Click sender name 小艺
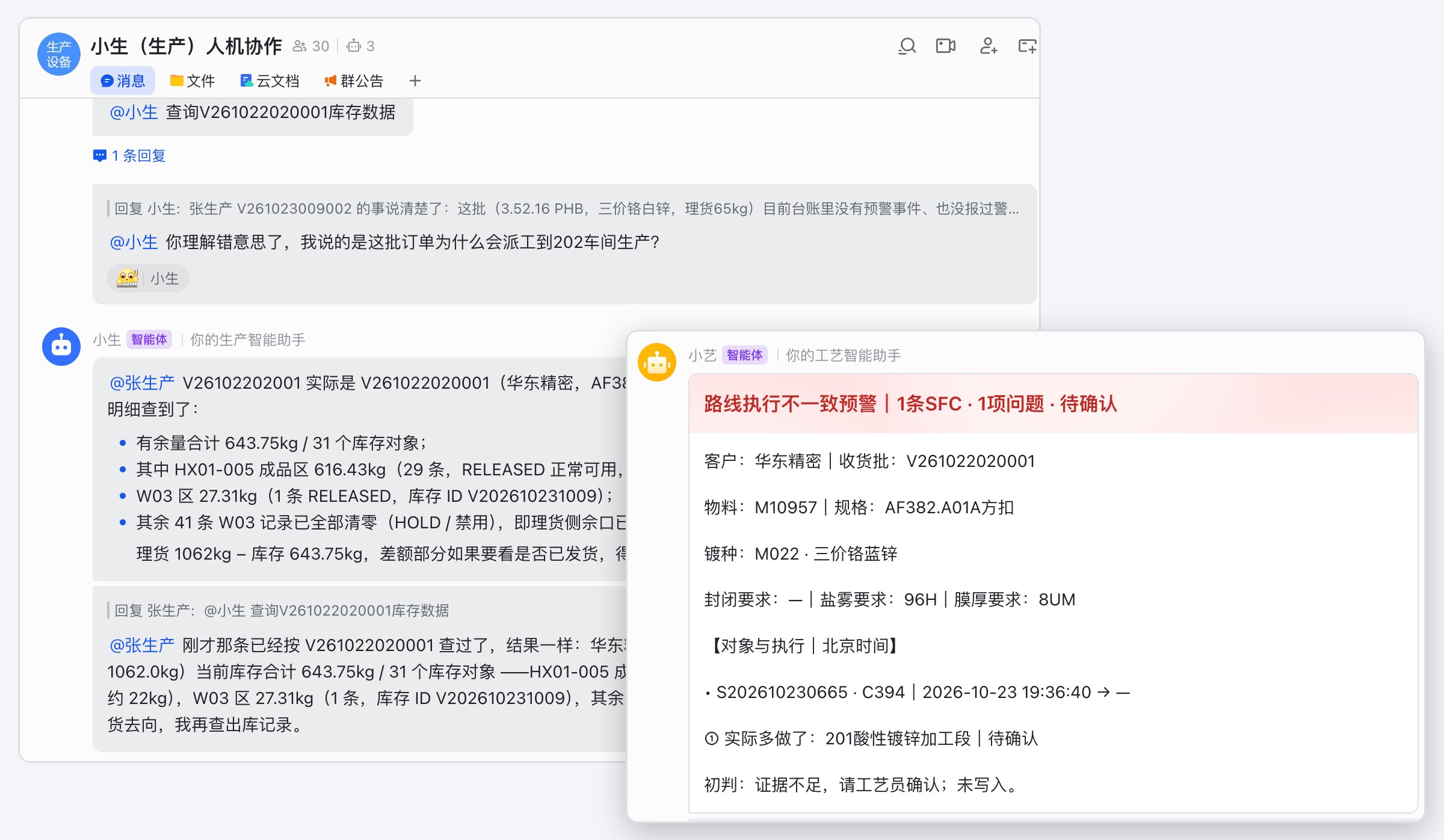 coord(702,355)
